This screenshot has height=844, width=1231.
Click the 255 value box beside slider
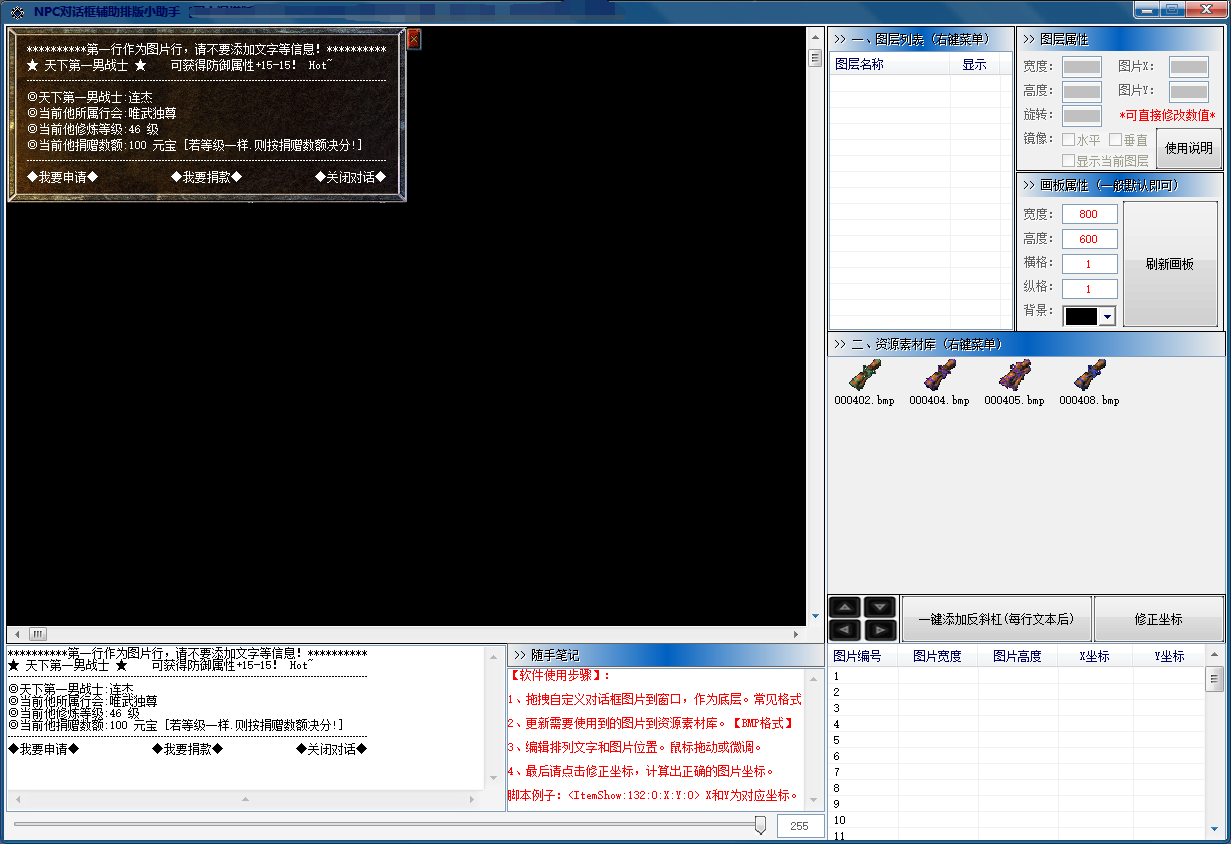point(800,826)
